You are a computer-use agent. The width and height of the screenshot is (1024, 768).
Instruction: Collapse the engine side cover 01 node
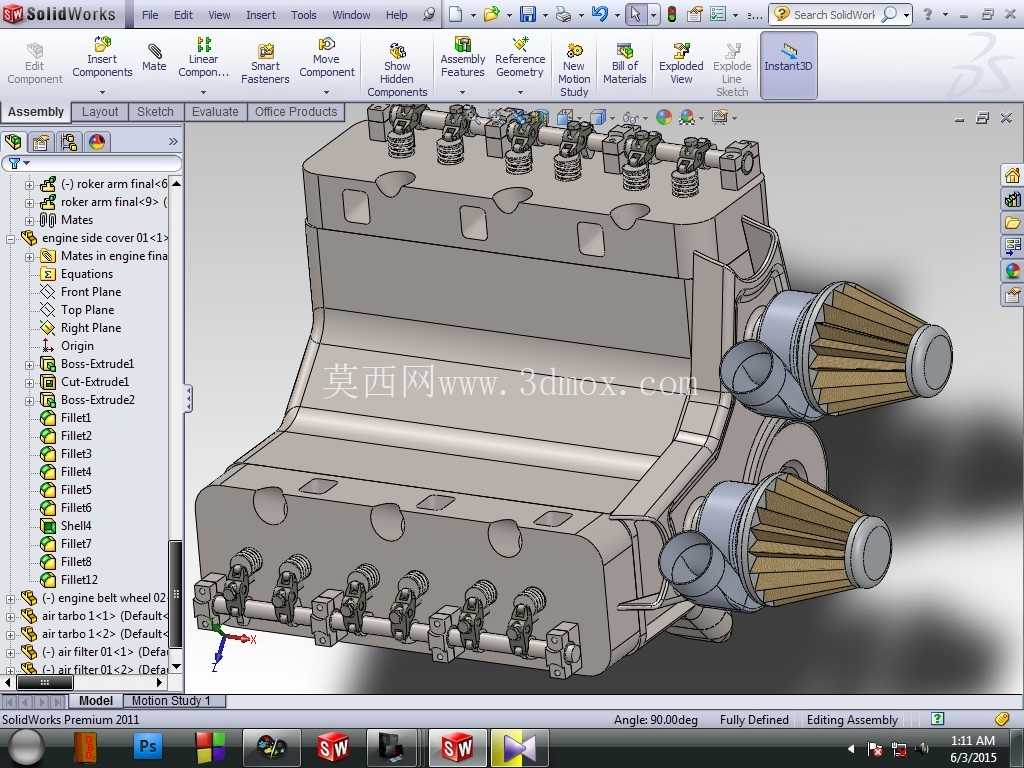click(x=10, y=239)
